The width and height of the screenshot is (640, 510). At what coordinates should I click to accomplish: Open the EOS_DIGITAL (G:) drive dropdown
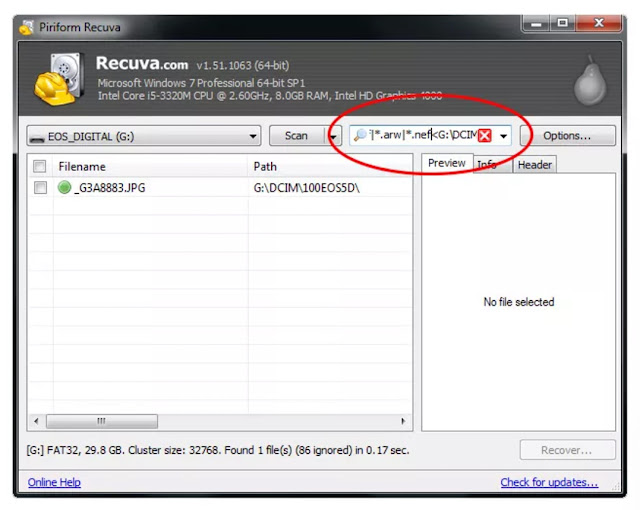click(x=144, y=136)
